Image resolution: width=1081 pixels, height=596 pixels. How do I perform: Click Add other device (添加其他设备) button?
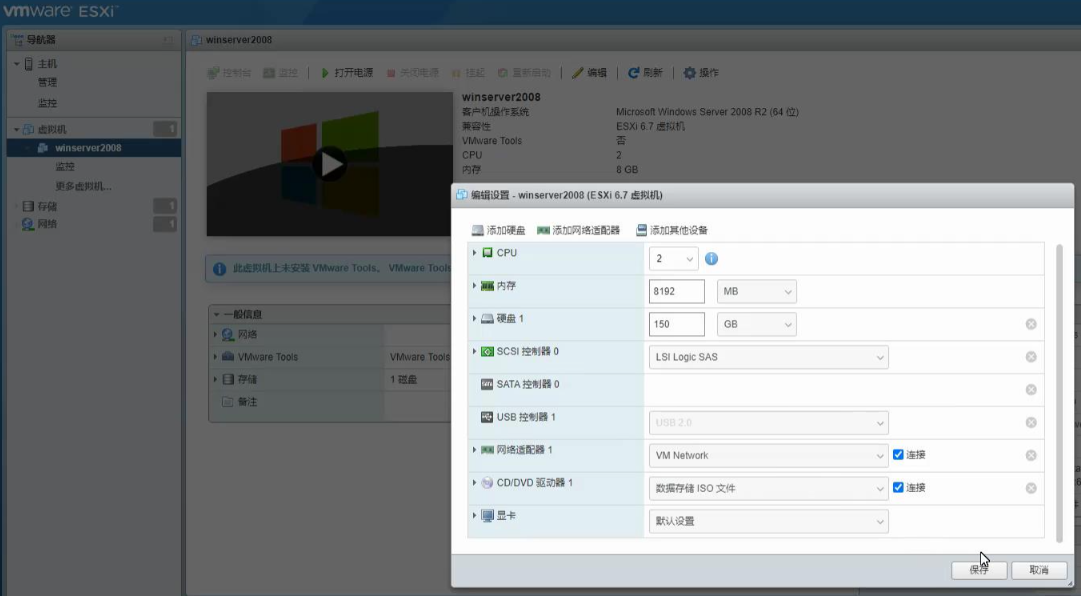point(671,230)
